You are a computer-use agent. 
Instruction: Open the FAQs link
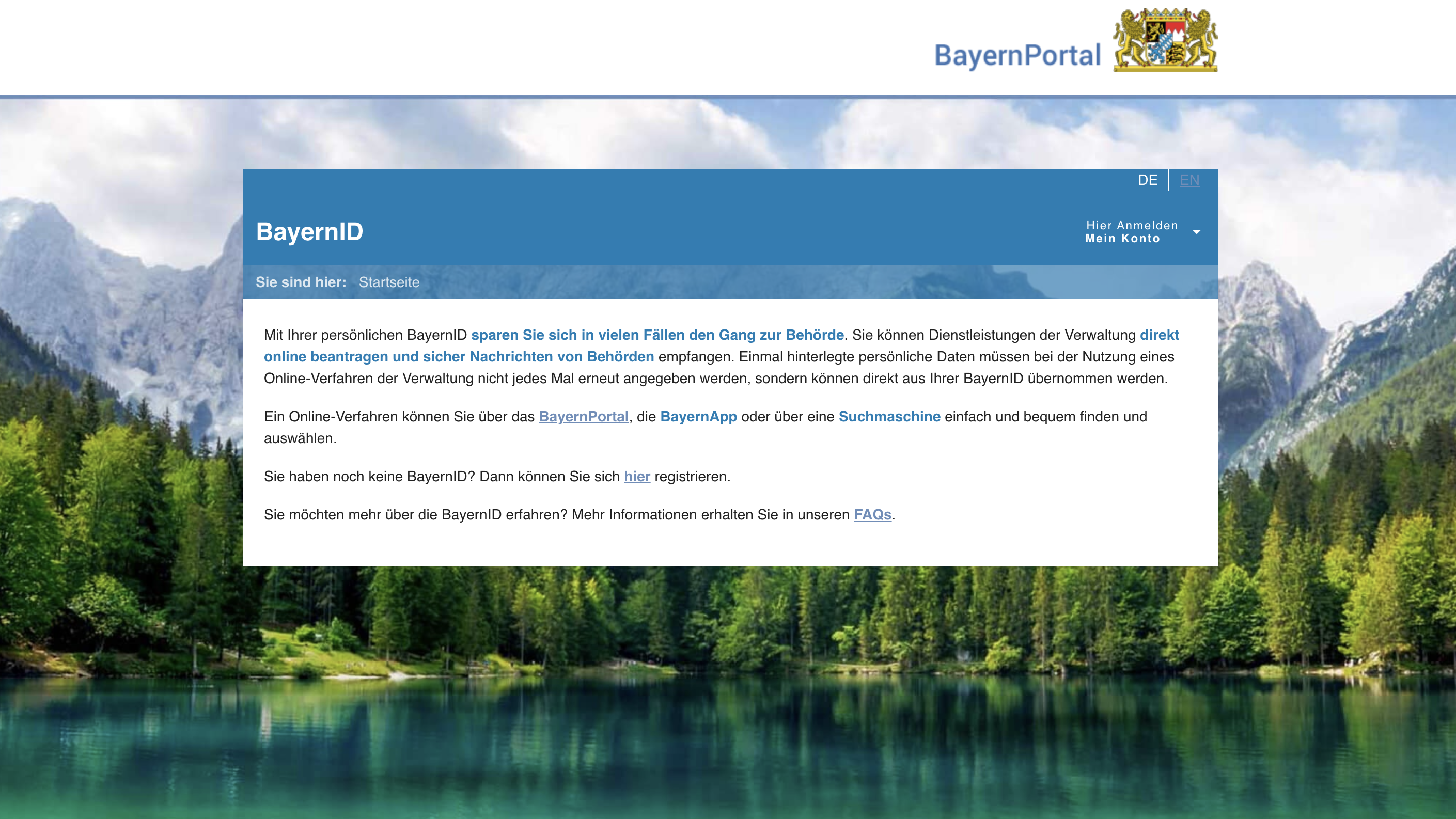[x=872, y=514]
